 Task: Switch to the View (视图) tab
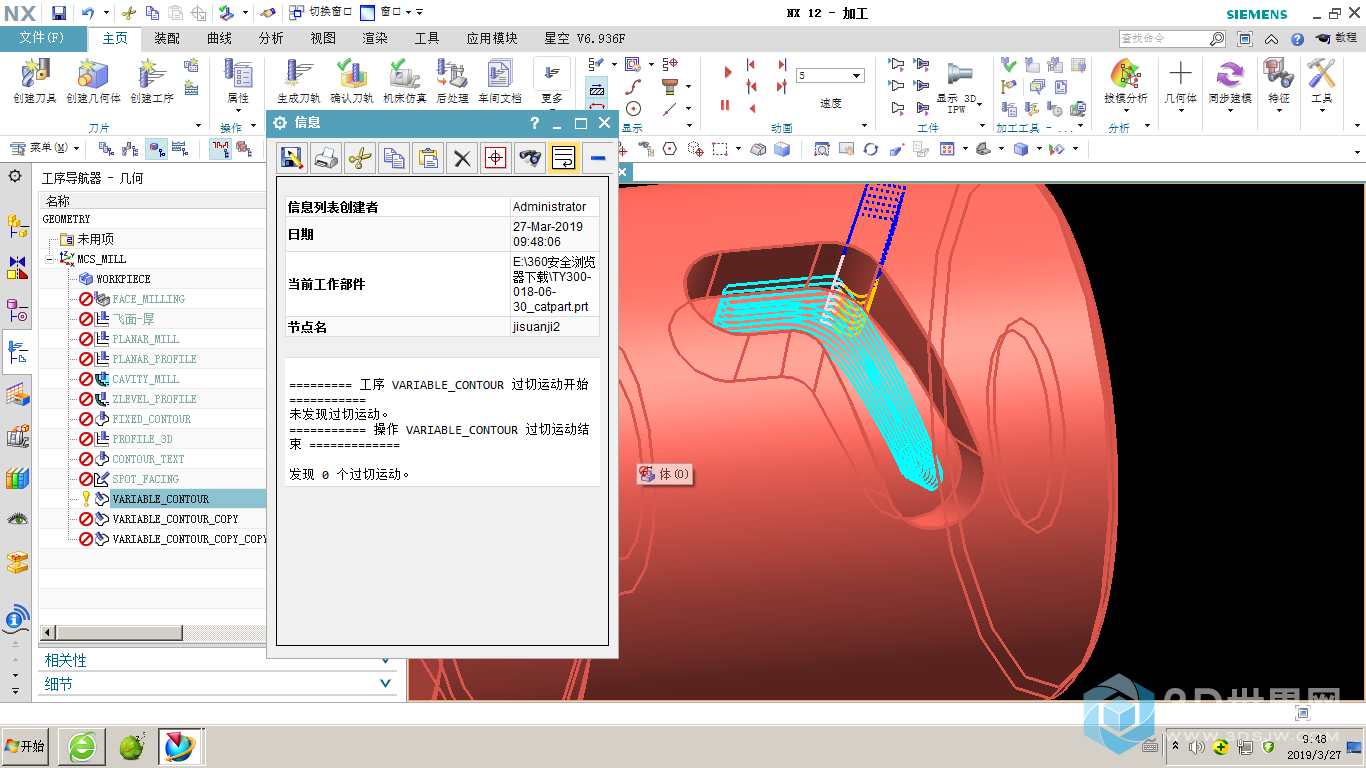(323, 38)
